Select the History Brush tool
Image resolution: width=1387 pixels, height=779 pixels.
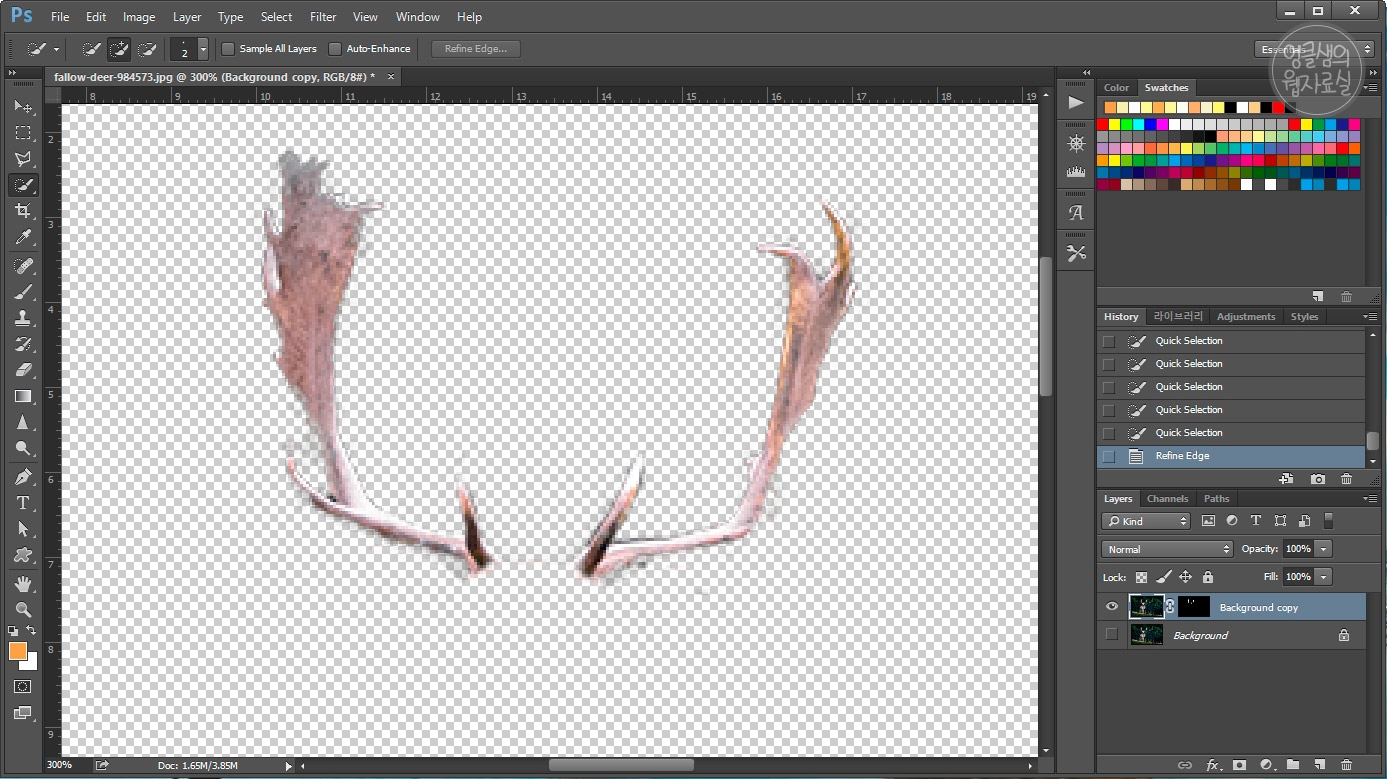[23, 344]
